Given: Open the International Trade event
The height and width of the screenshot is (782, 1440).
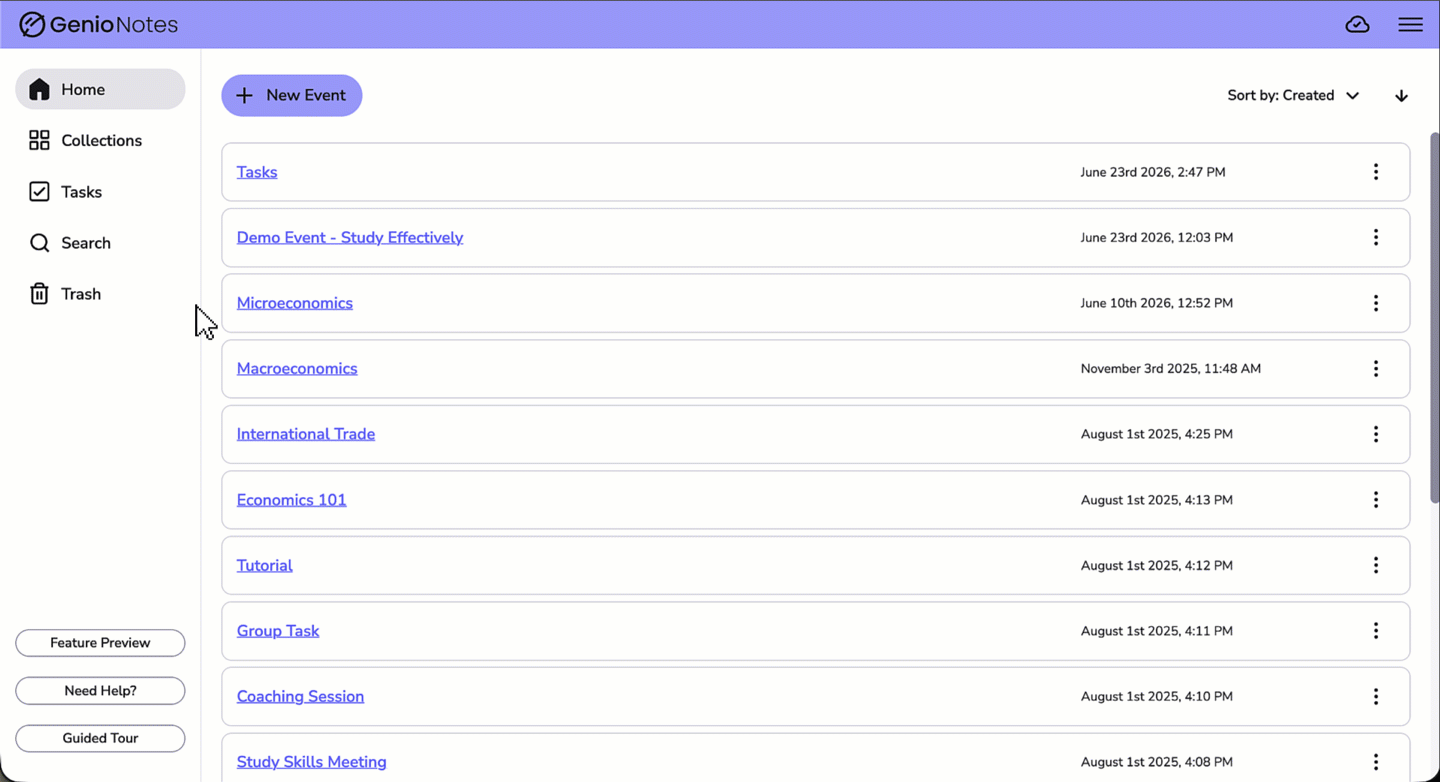Looking at the screenshot, I should (306, 434).
